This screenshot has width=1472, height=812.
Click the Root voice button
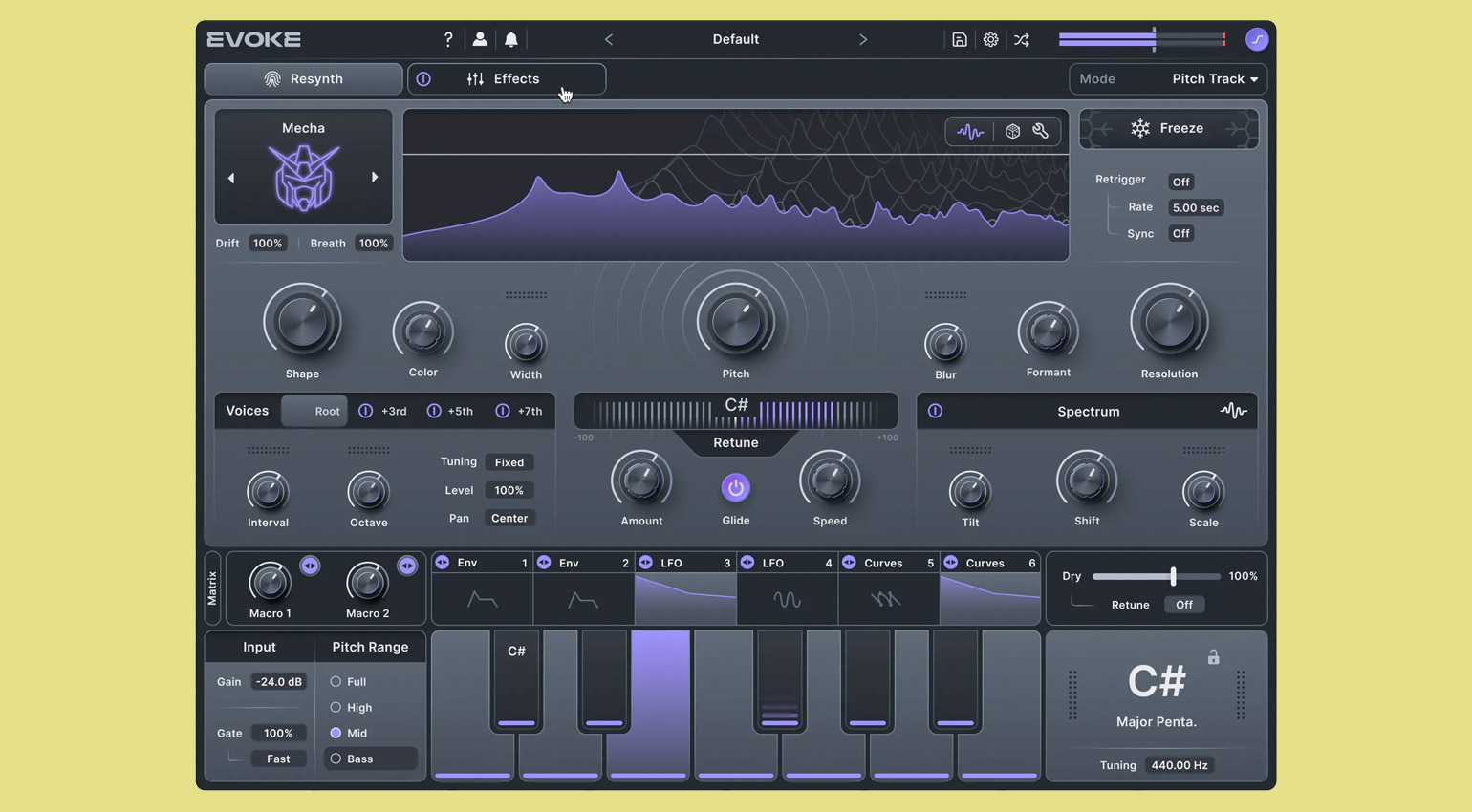(314, 411)
